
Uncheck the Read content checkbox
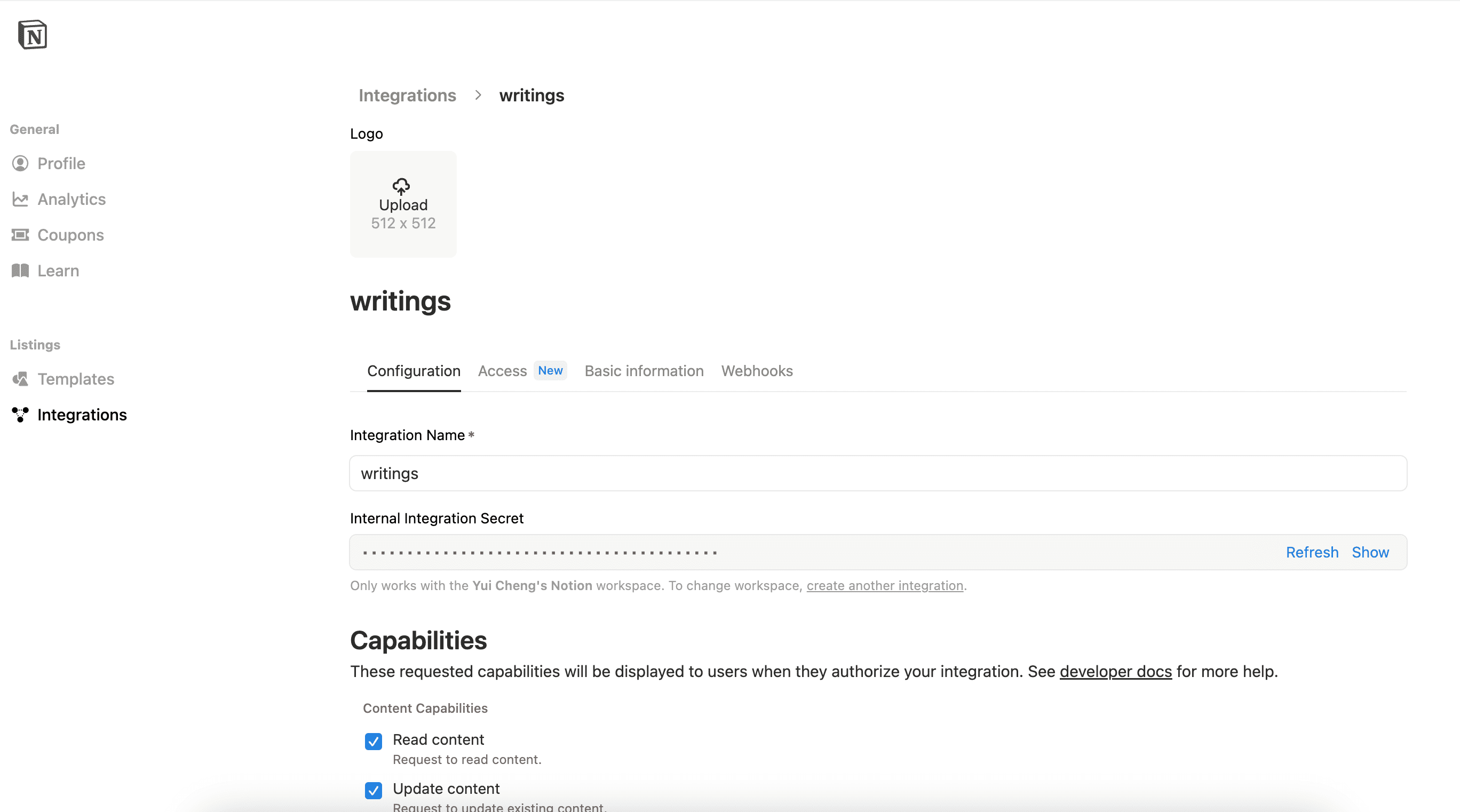(374, 741)
